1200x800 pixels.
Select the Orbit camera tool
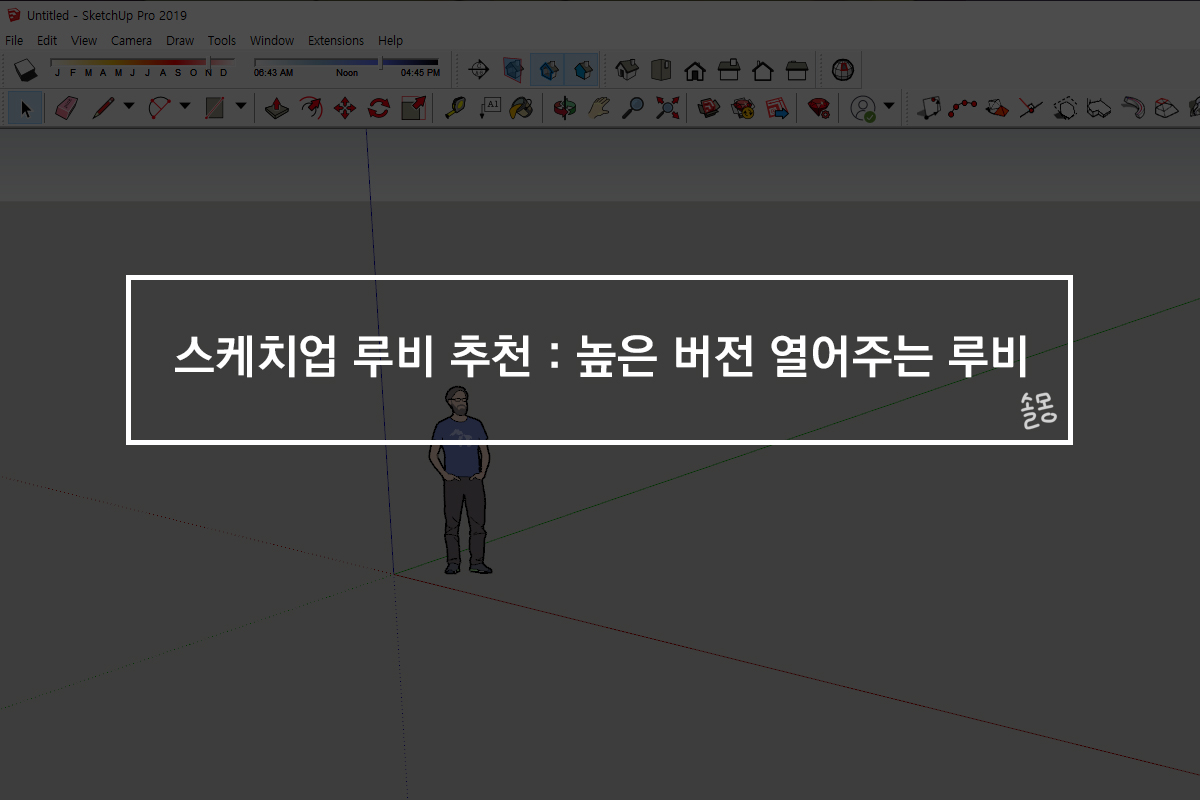click(x=565, y=108)
